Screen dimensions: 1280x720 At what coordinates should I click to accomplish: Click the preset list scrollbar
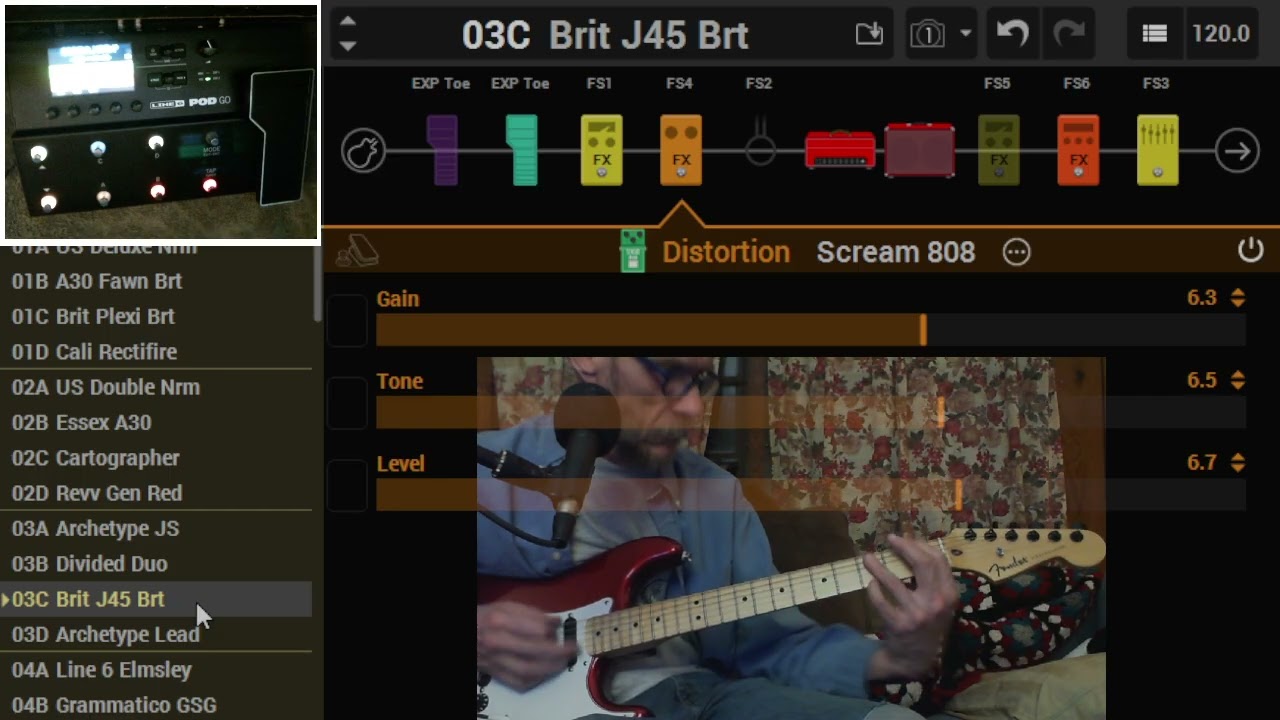[318, 284]
